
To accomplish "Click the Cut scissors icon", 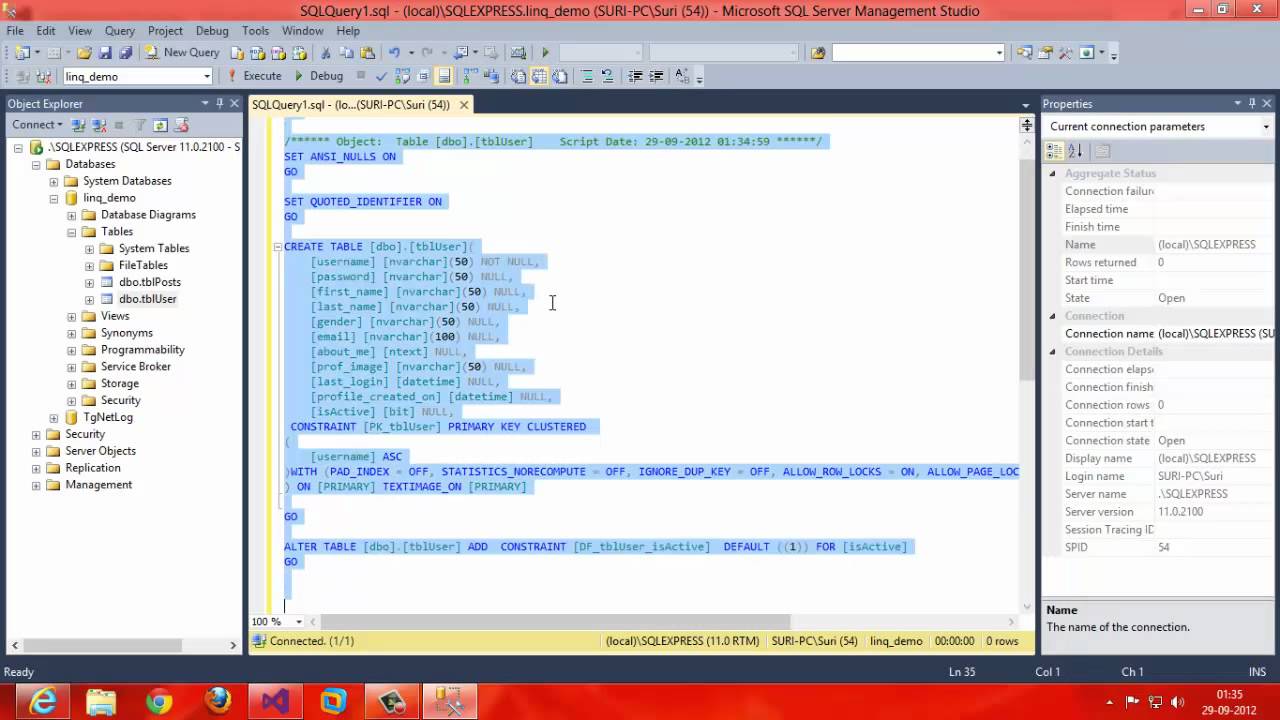I will click(x=326, y=52).
